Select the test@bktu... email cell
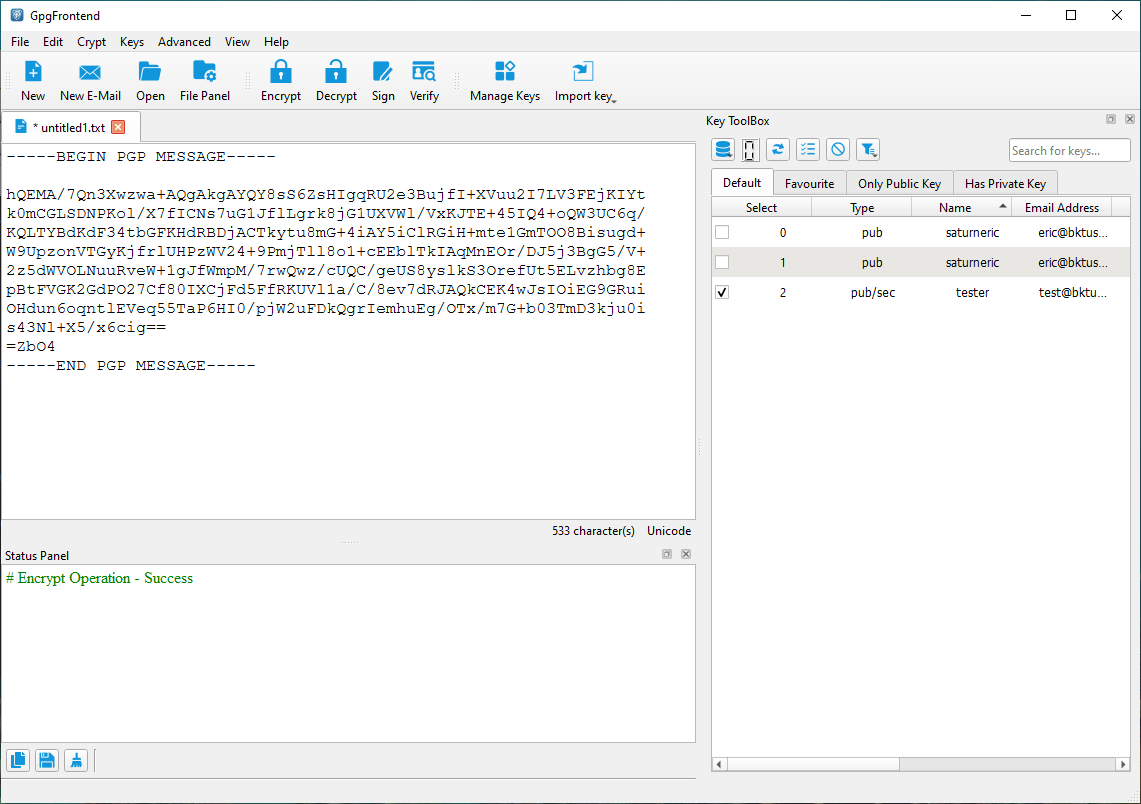This screenshot has height=804, width=1141. 1073,292
